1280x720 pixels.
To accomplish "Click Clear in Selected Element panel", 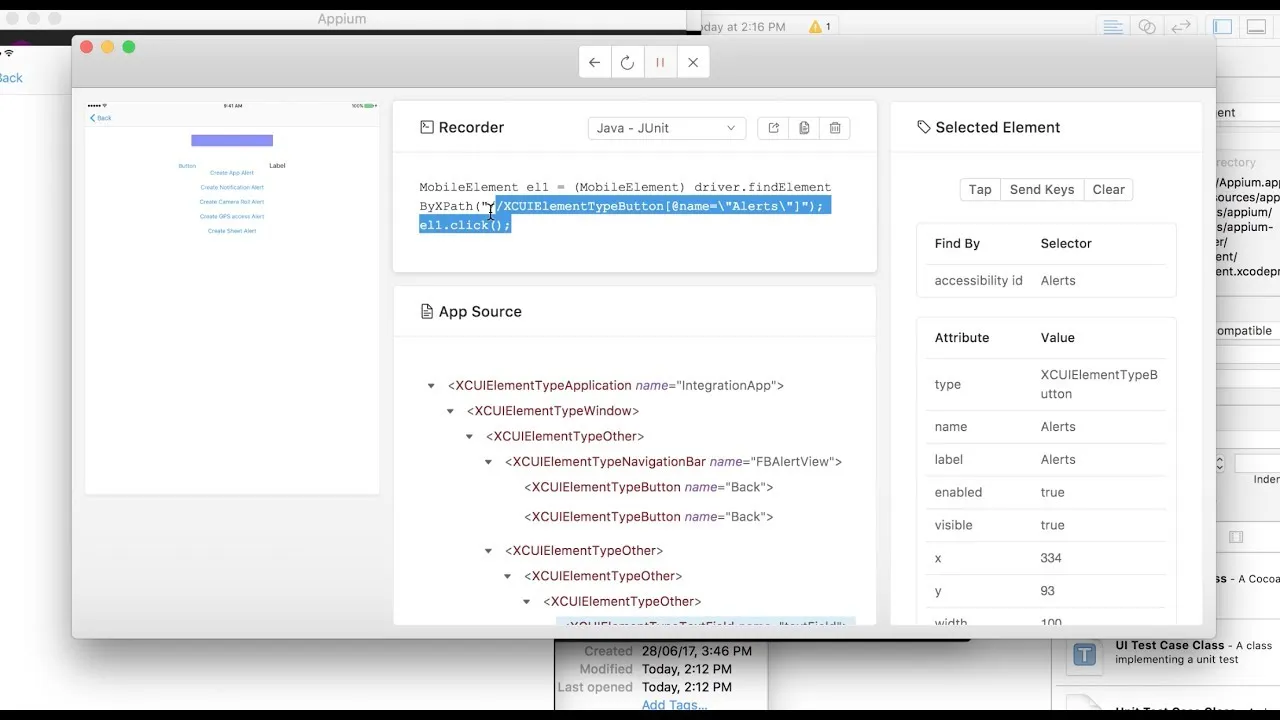I will pos(1109,189).
